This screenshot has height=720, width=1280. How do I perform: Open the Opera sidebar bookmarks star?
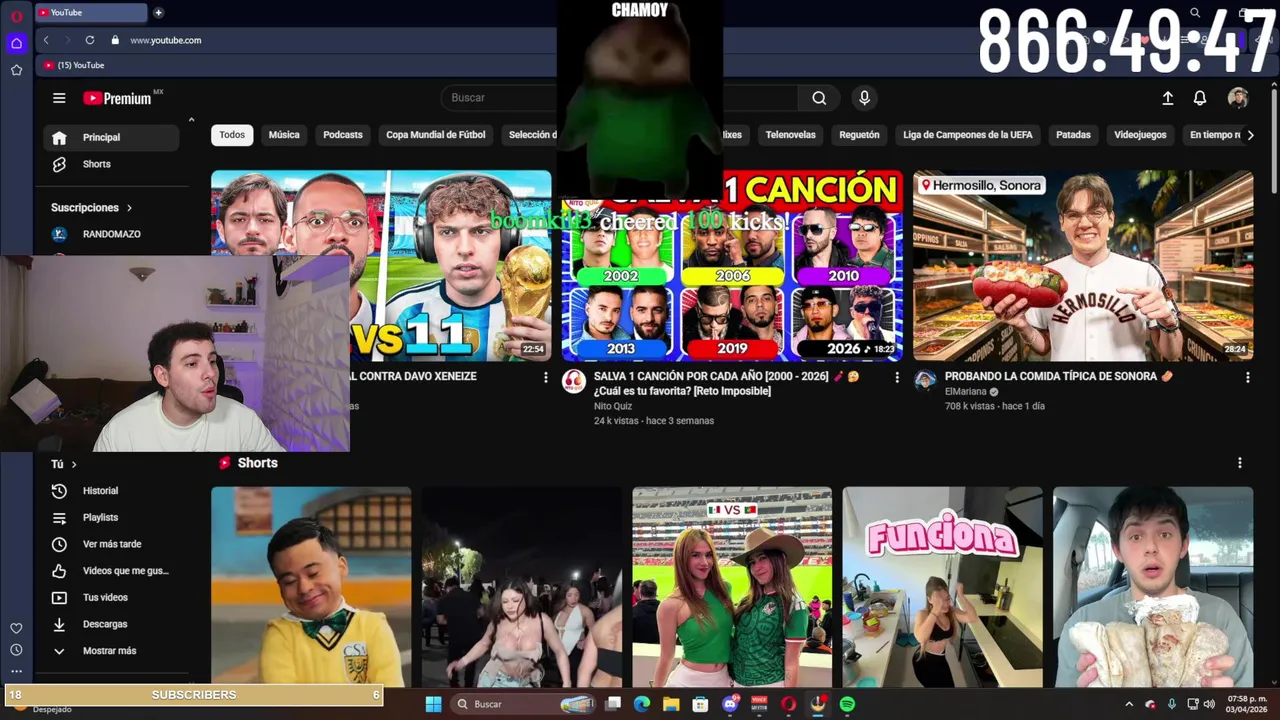(16, 70)
